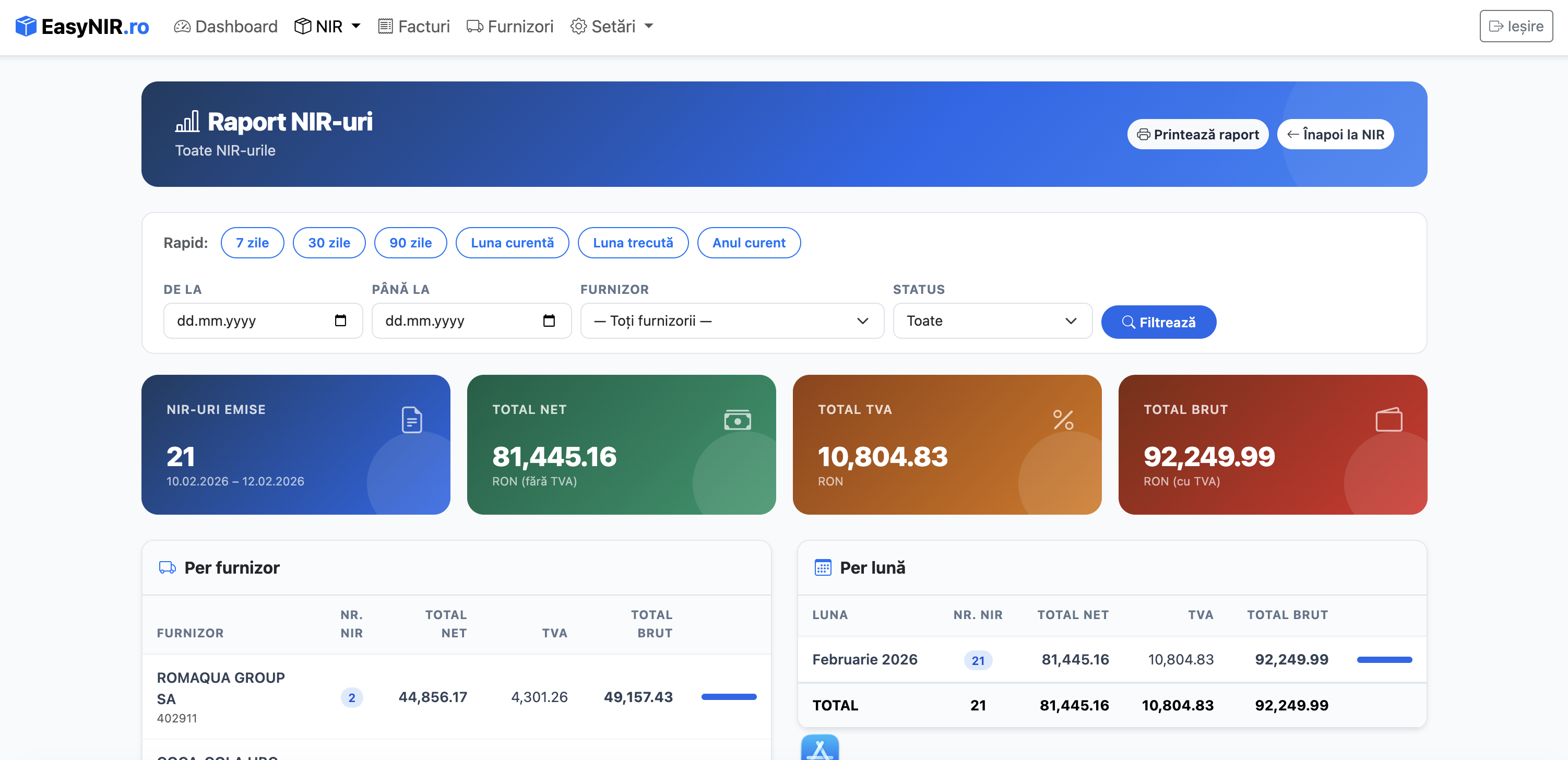
Task: Click ROMAQUA total net 44,856.17
Action: tap(433, 697)
